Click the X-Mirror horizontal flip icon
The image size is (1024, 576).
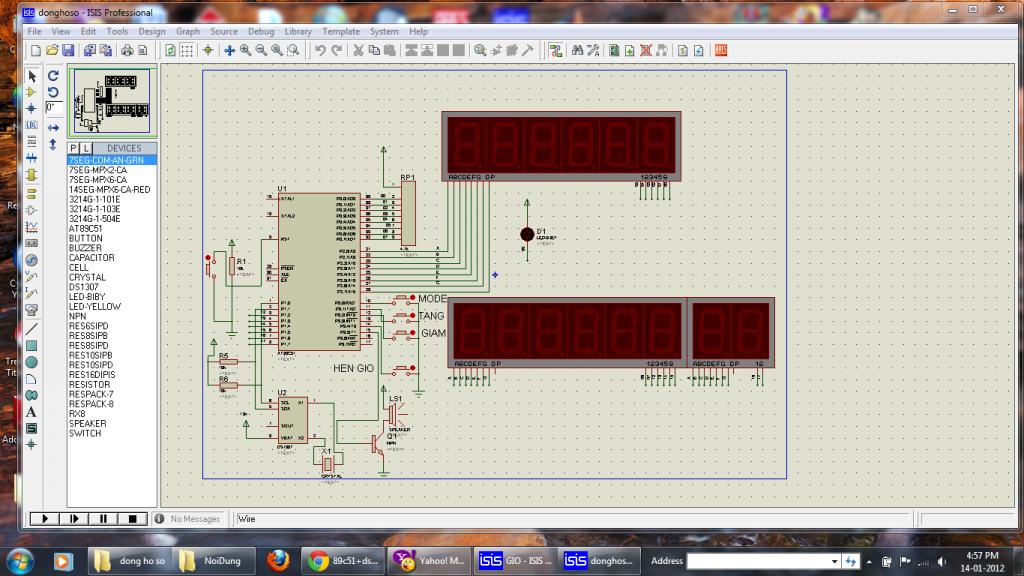(x=53, y=128)
